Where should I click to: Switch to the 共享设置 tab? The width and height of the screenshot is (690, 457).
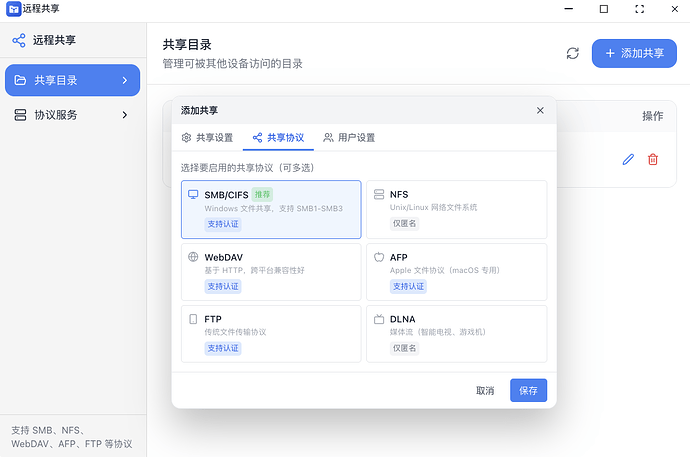pyautogui.click(x=207, y=138)
